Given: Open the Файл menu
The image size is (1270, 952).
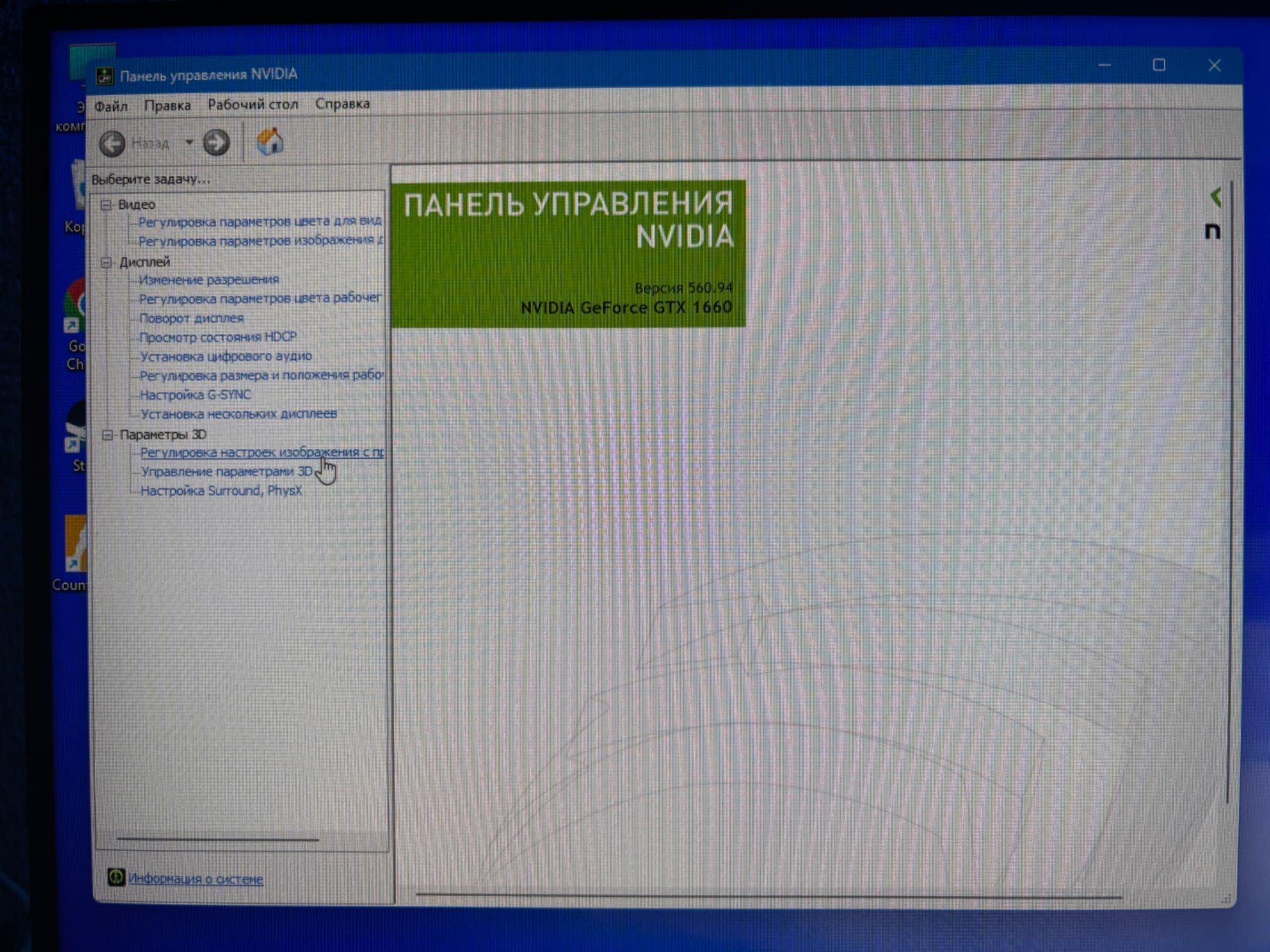Looking at the screenshot, I should (x=111, y=107).
